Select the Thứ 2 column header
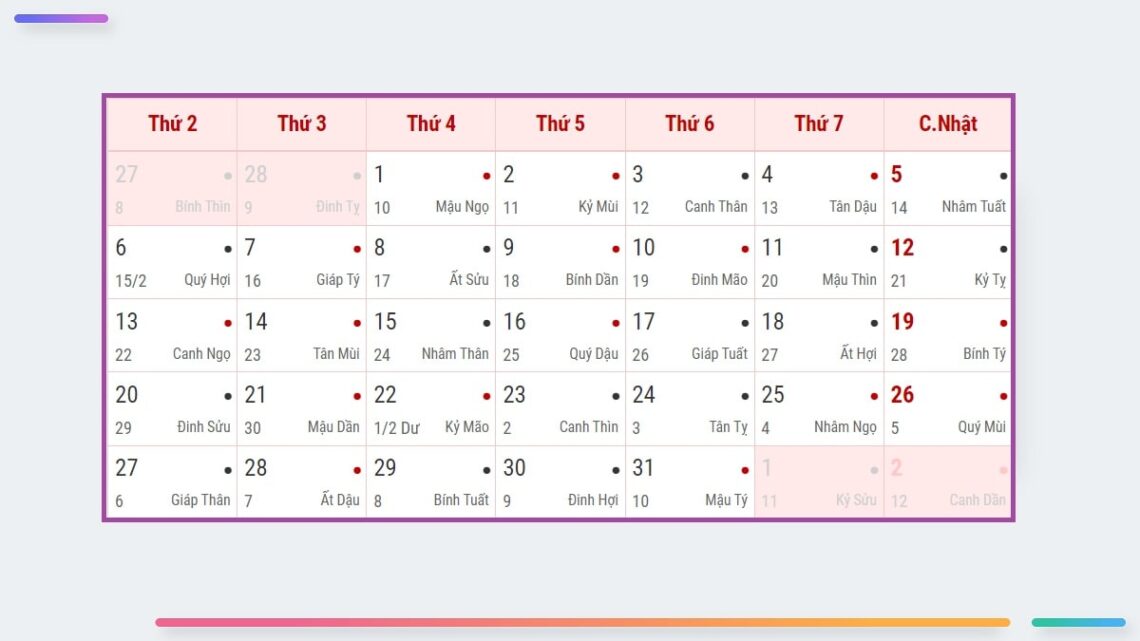Viewport: 1140px width, 641px height. click(172, 124)
